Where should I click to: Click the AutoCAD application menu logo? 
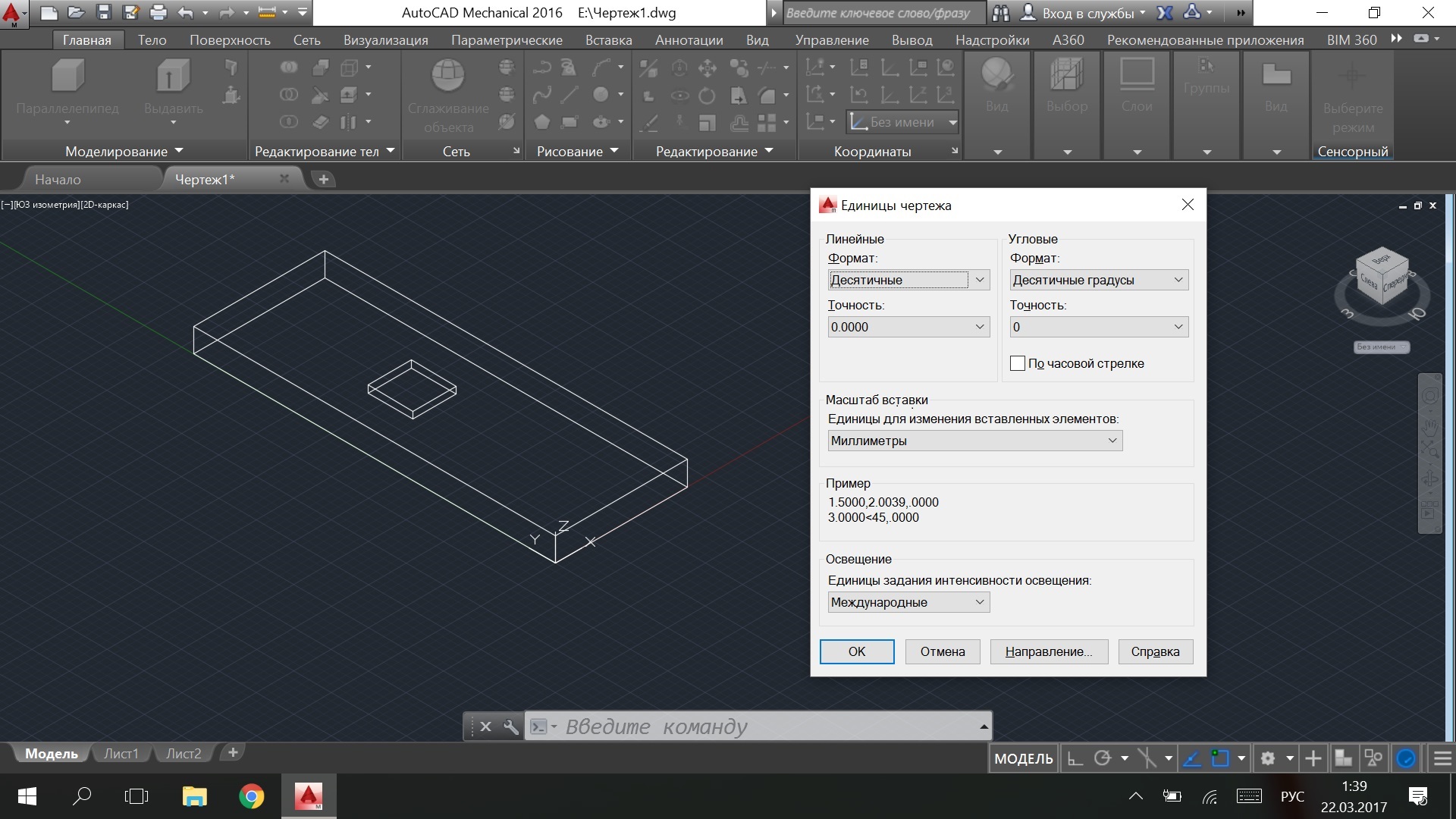(12, 13)
